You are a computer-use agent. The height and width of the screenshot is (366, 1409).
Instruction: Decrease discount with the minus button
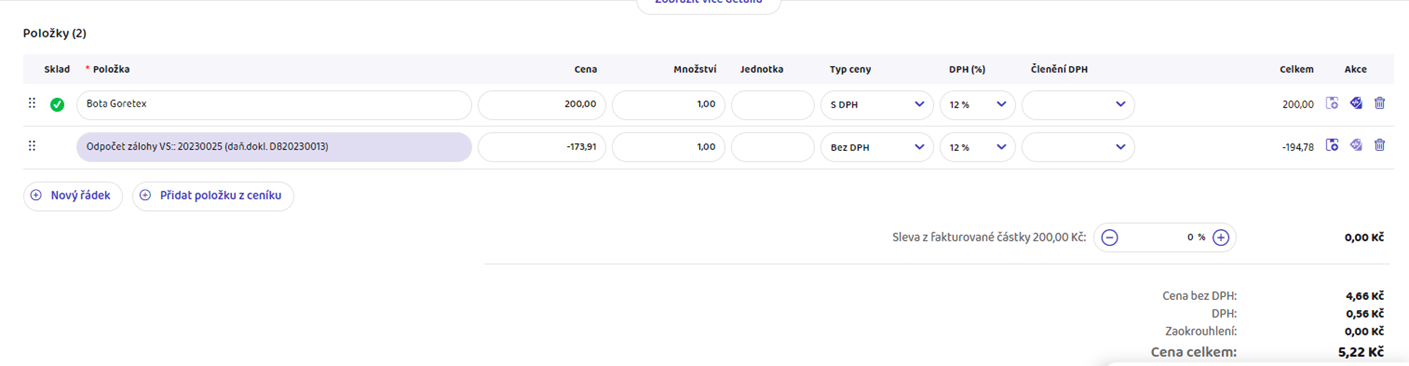pyautogui.click(x=1109, y=238)
